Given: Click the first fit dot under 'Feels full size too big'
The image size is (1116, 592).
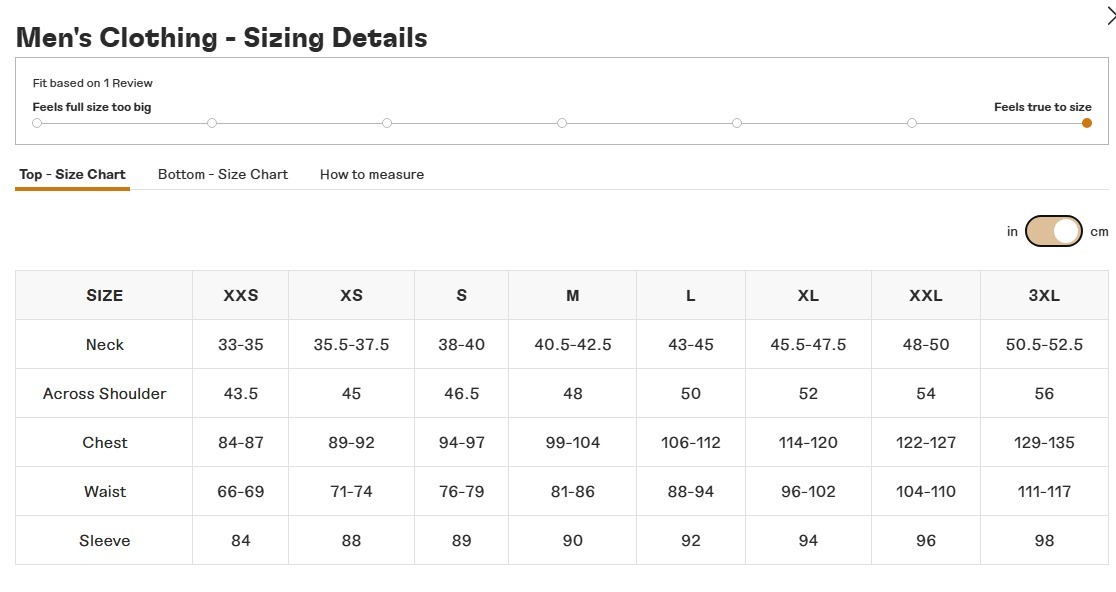Looking at the screenshot, I should 37,123.
